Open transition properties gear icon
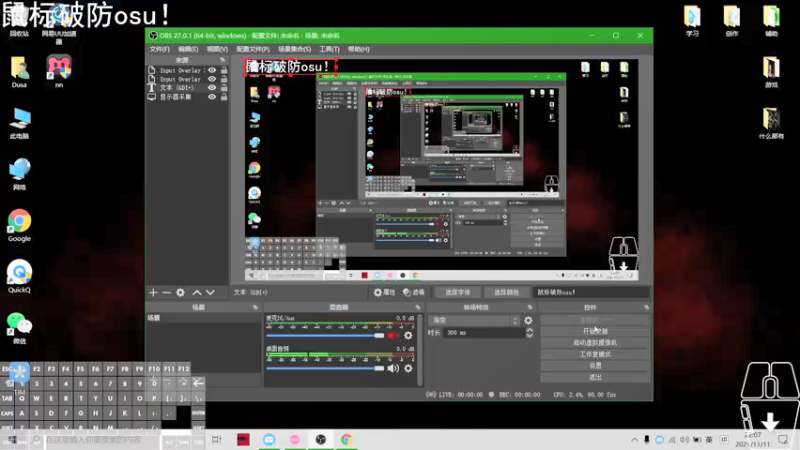The image size is (800, 450). pyautogui.click(x=528, y=320)
